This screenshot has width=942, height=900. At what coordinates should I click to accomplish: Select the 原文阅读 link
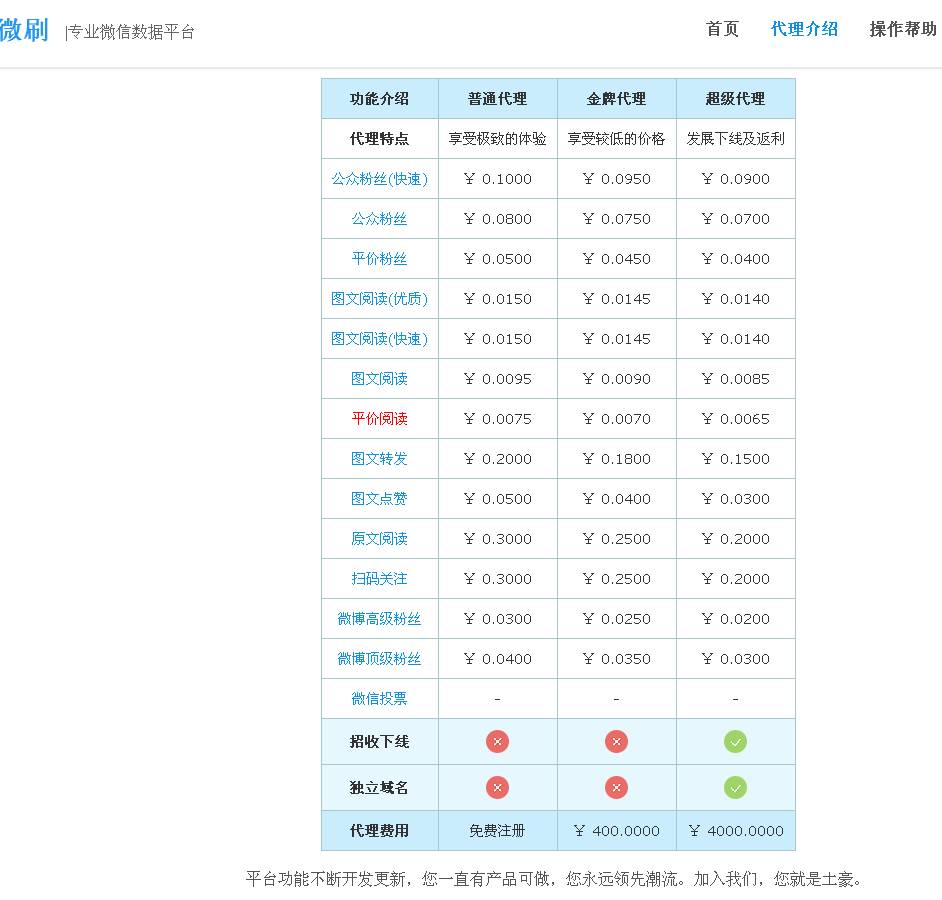tap(379, 538)
